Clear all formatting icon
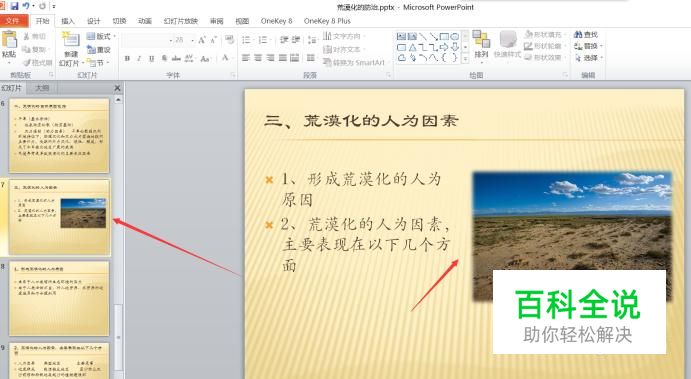691x379 pixels. [x=229, y=40]
